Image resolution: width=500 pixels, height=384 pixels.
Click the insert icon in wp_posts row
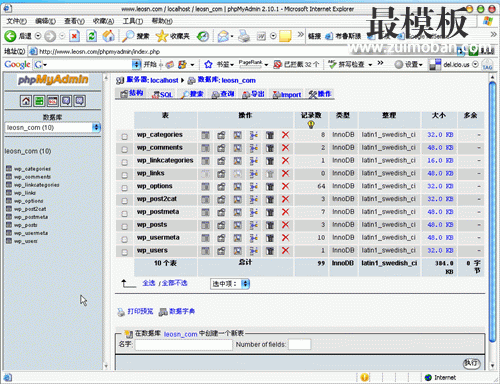(x=254, y=225)
